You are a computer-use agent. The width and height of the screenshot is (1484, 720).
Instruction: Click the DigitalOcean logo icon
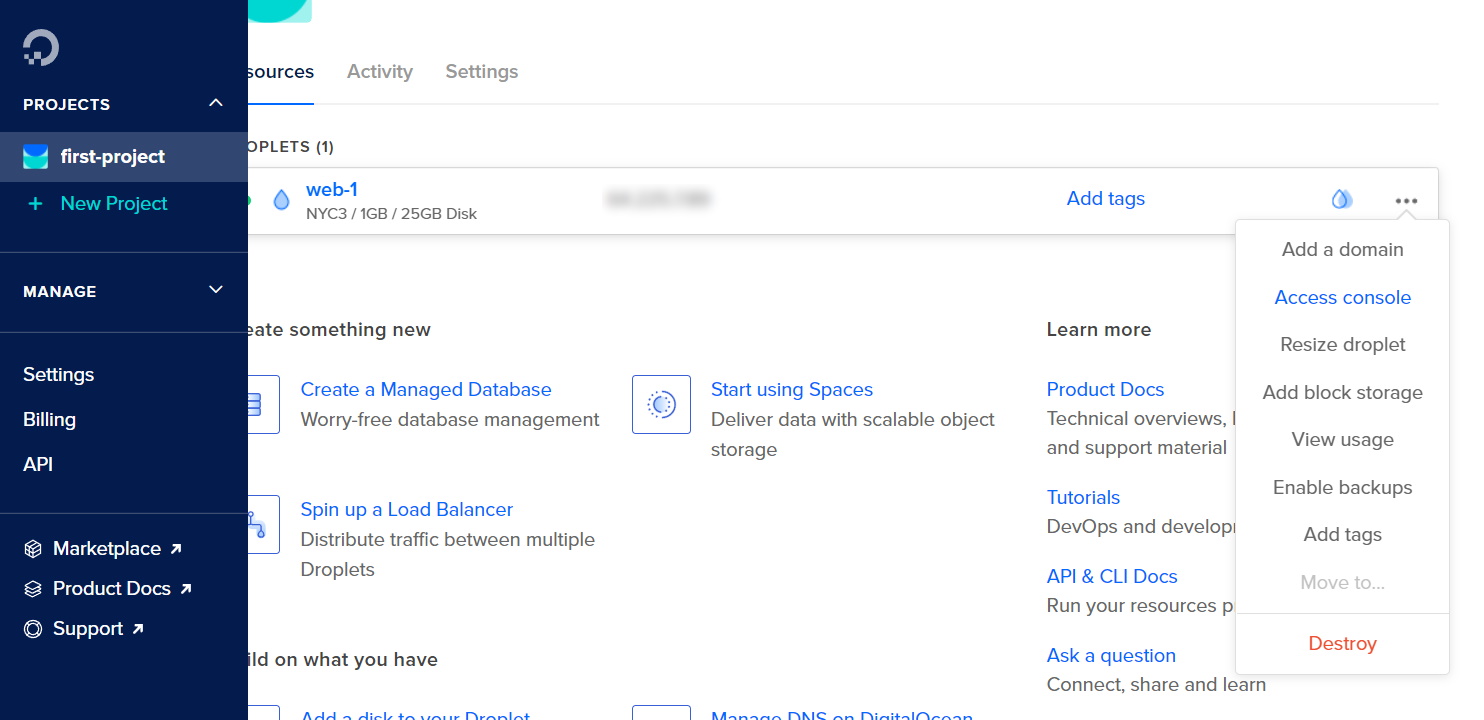coord(41,47)
